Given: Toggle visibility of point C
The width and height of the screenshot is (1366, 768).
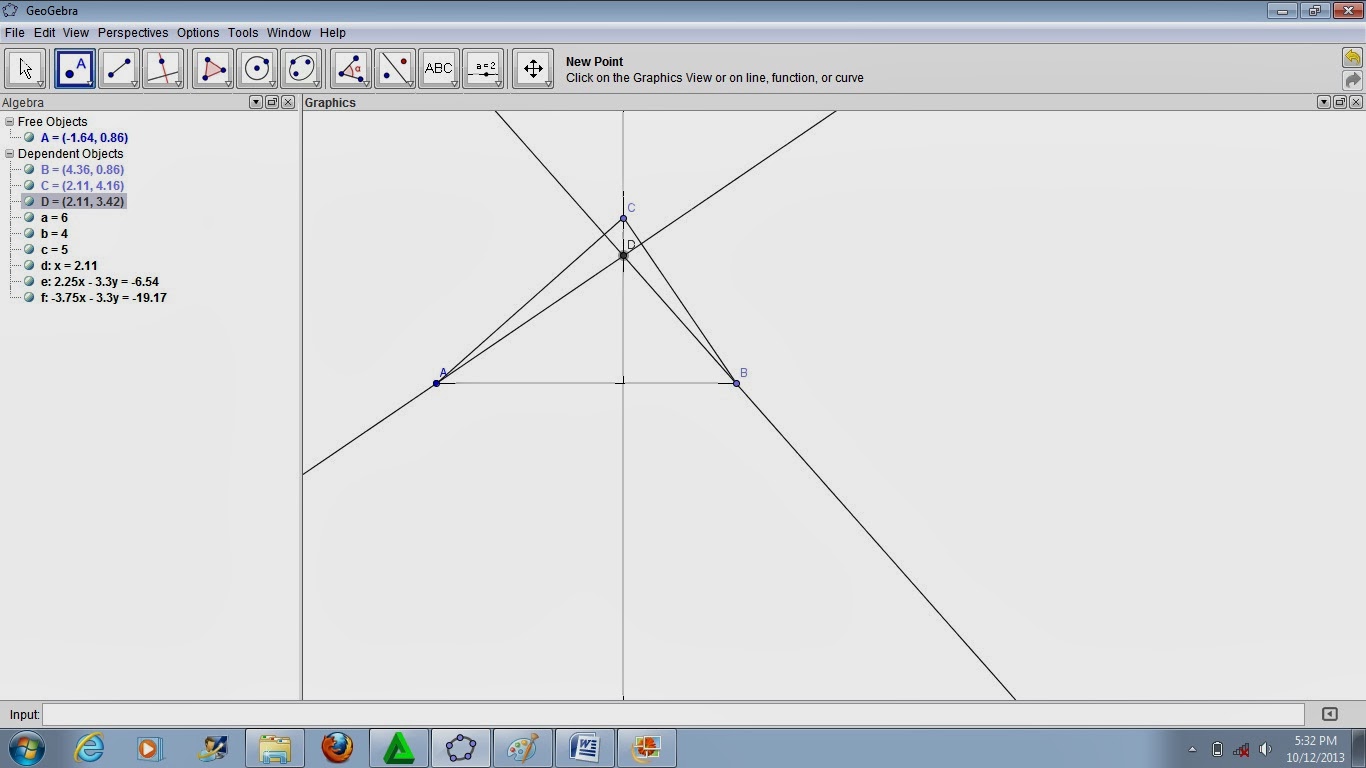Looking at the screenshot, I should click(x=29, y=185).
